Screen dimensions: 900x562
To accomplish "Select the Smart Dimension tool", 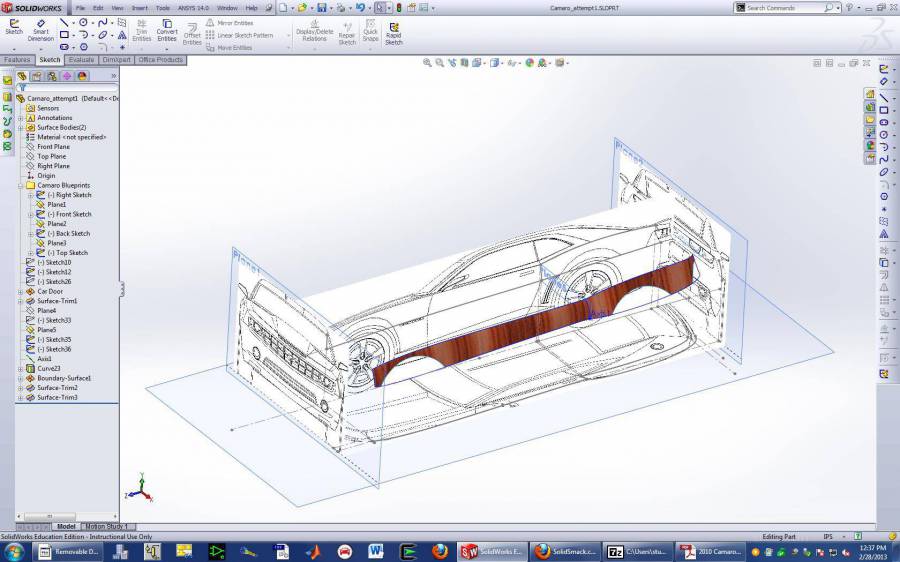I will pyautogui.click(x=41, y=30).
